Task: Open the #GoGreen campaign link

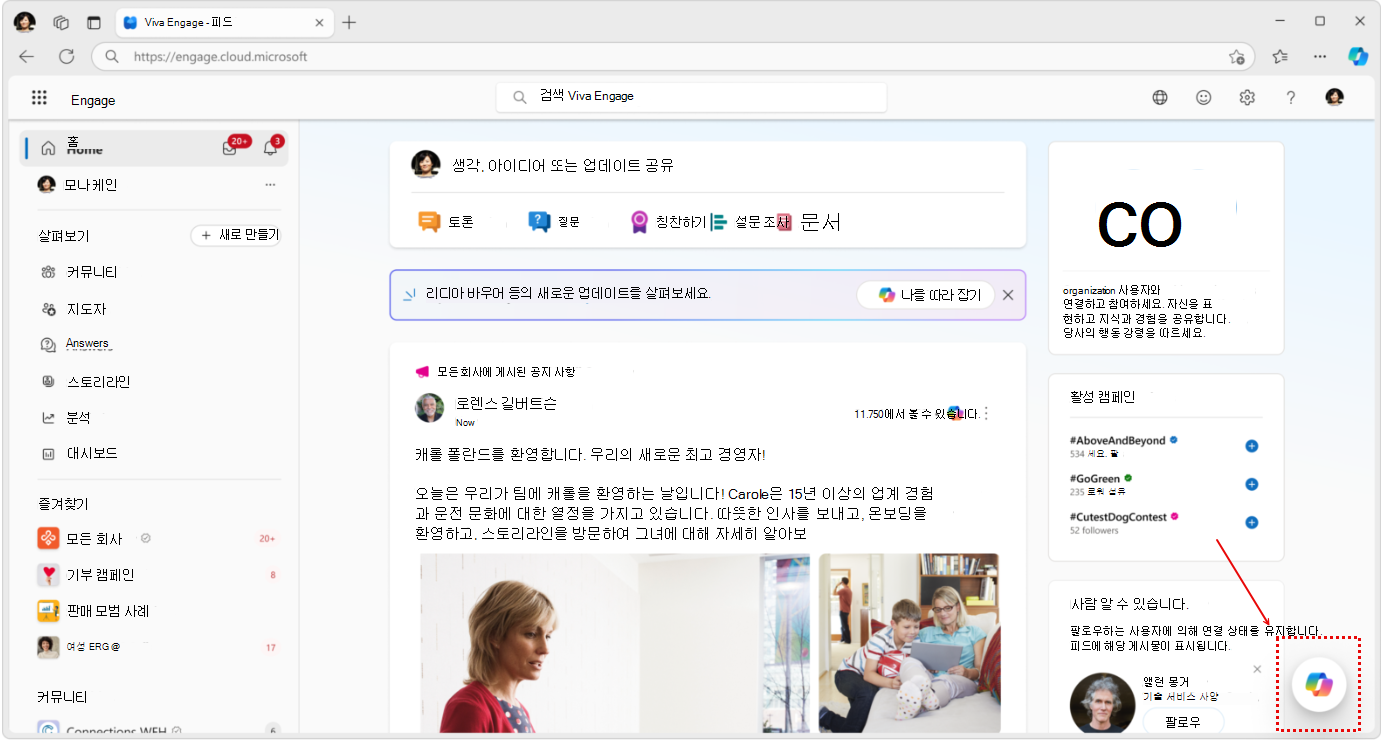Action: click(1095, 478)
